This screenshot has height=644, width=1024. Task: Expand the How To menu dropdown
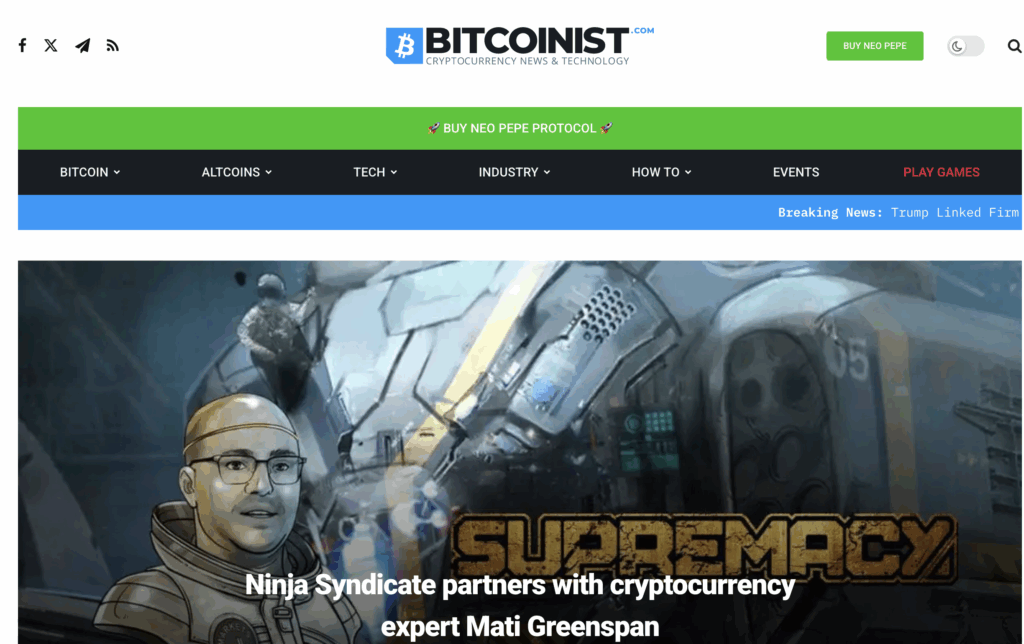click(x=661, y=172)
